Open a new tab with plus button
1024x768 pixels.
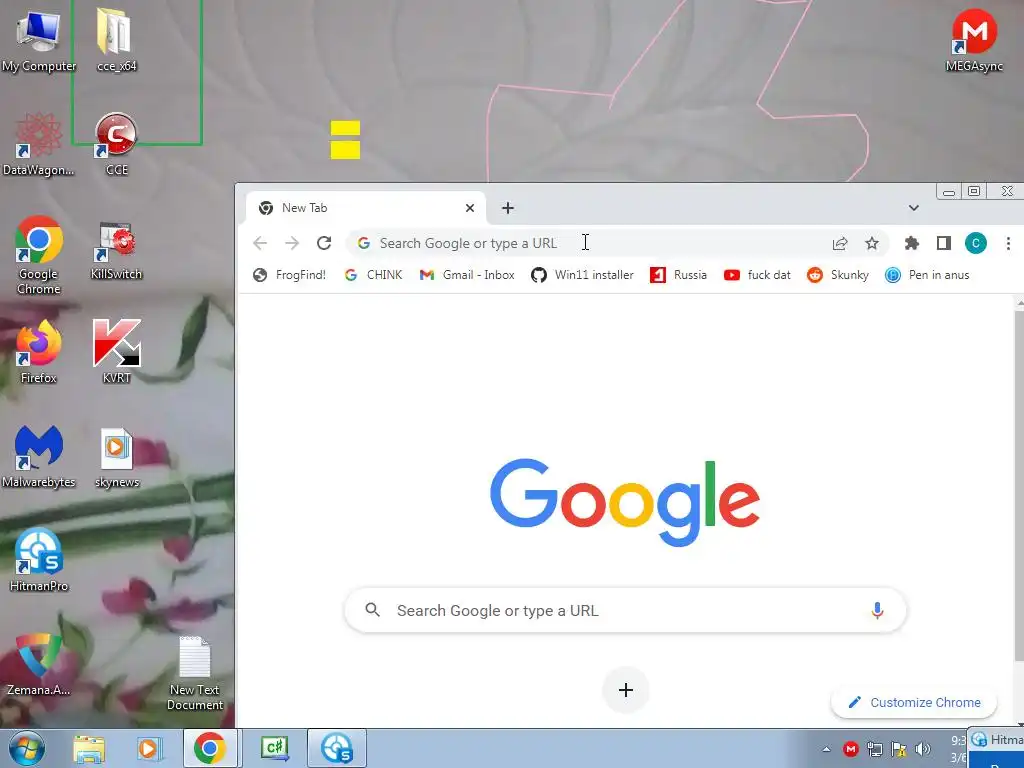(507, 208)
